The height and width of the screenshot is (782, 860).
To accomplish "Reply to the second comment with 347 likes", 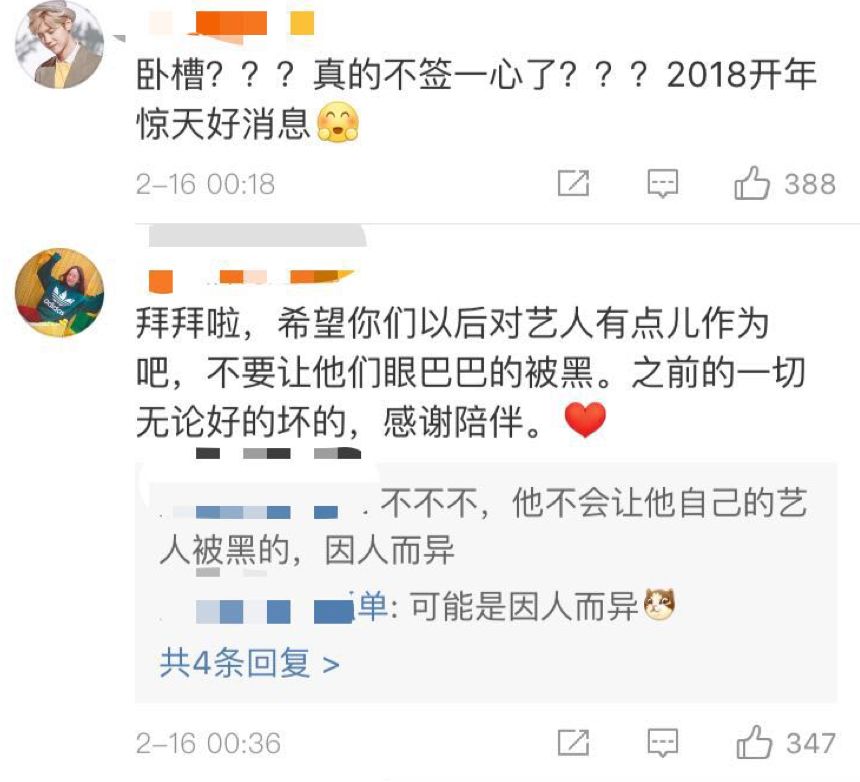I will (x=663, y=743).
